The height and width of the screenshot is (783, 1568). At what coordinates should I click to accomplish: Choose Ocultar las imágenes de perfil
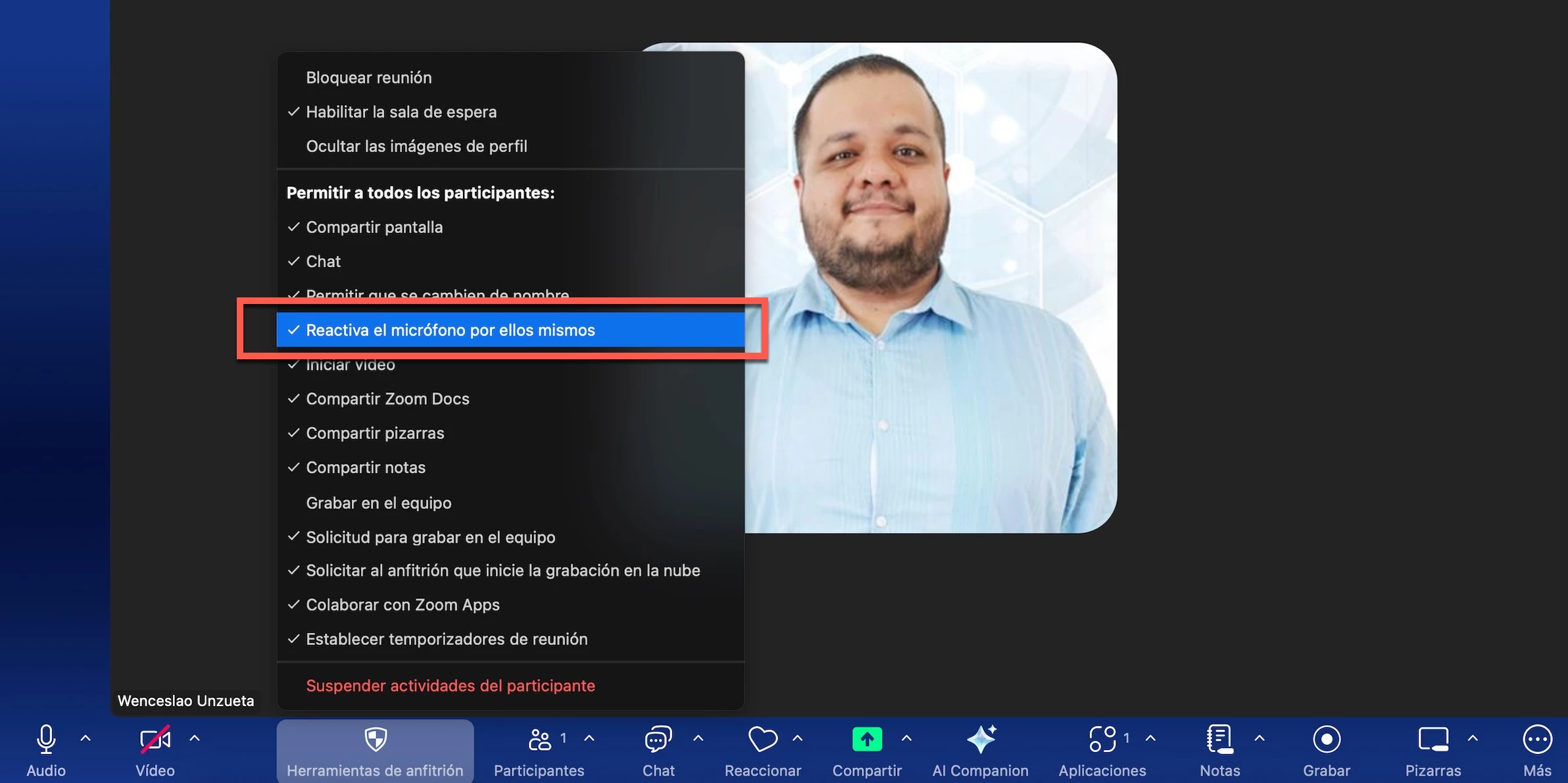(416, 146)
